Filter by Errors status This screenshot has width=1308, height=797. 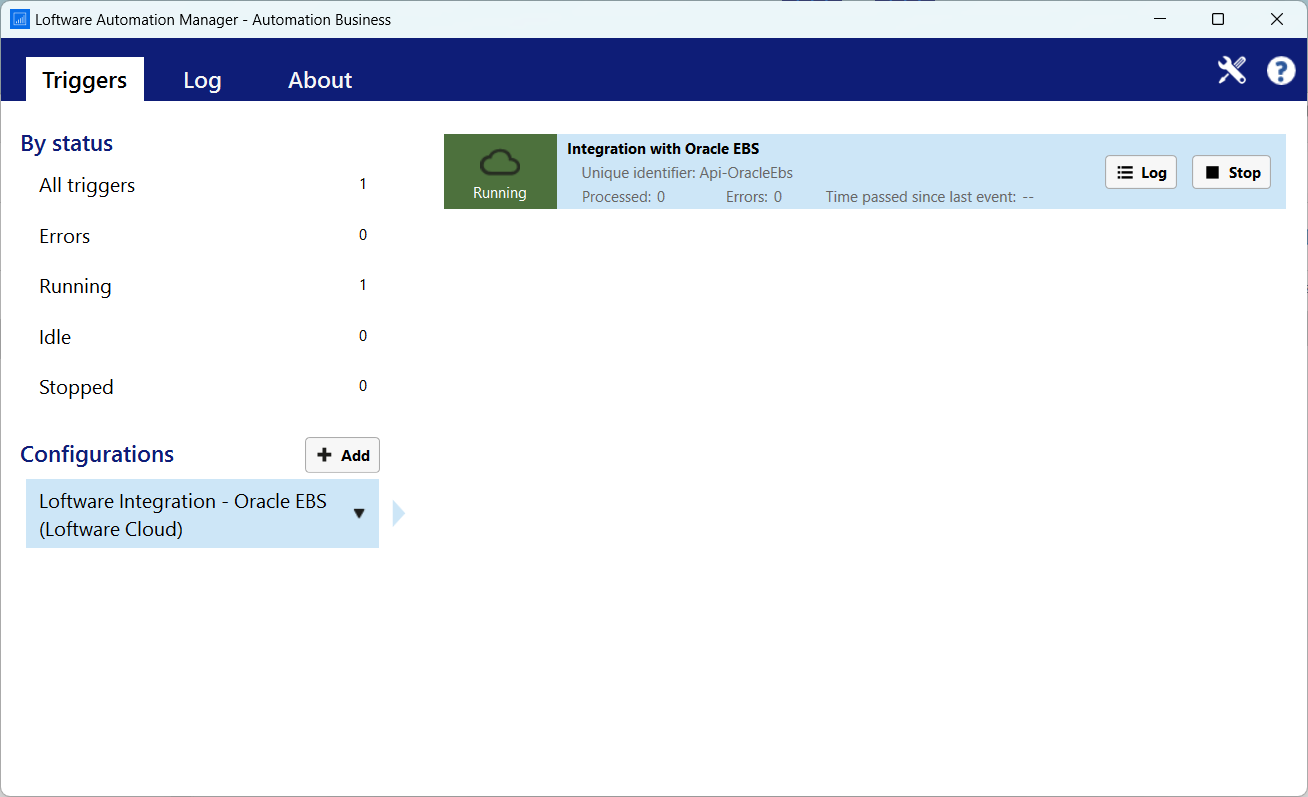coord(202,236)
